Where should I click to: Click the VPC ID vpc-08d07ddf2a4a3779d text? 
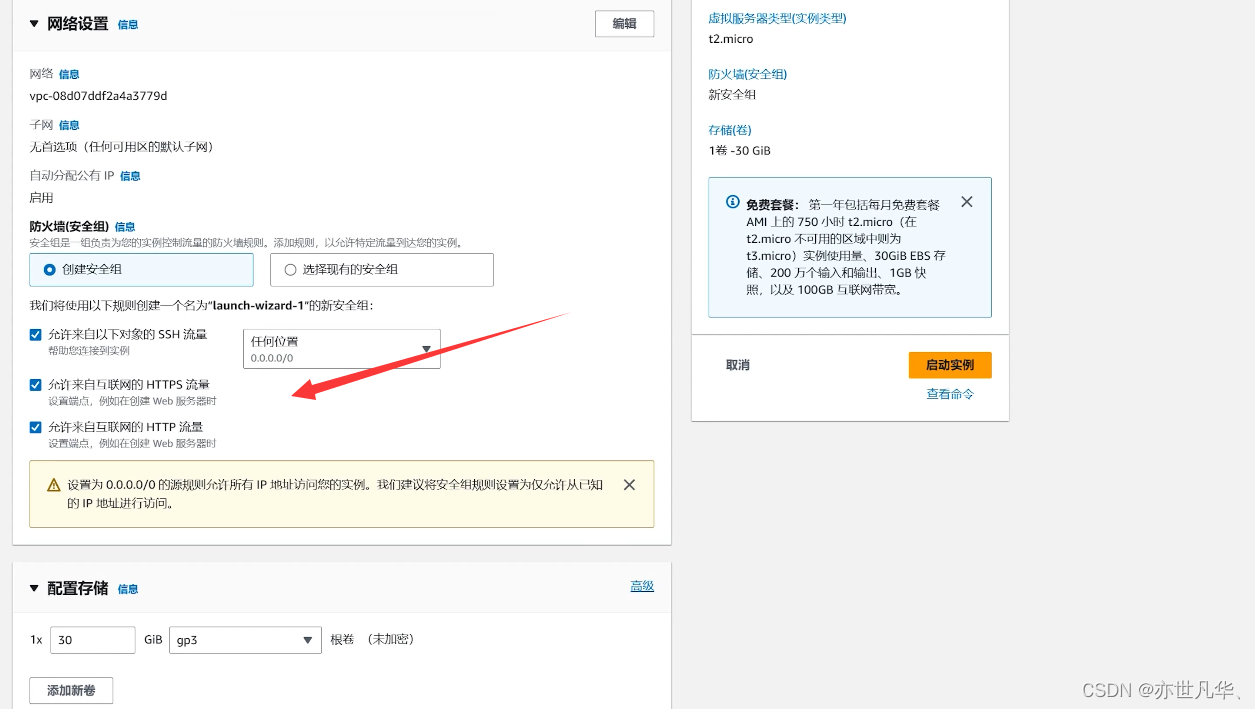tap(98, 96)
